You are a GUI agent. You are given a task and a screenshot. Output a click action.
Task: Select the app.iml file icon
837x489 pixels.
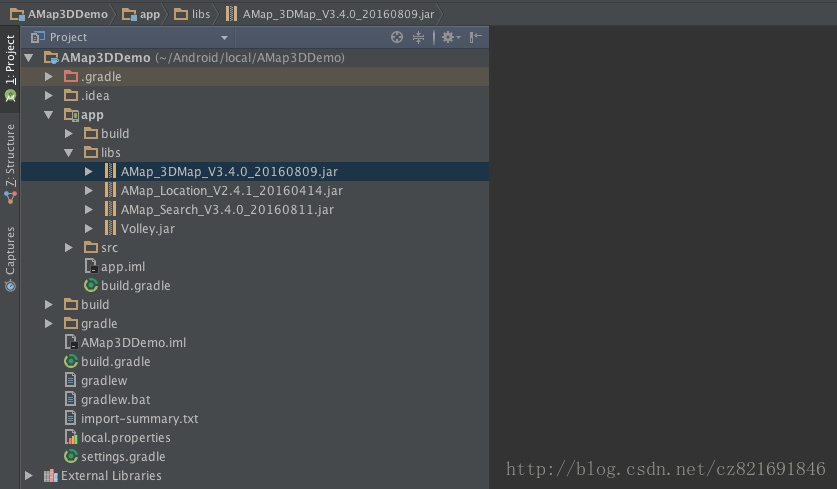click(91, 266)
